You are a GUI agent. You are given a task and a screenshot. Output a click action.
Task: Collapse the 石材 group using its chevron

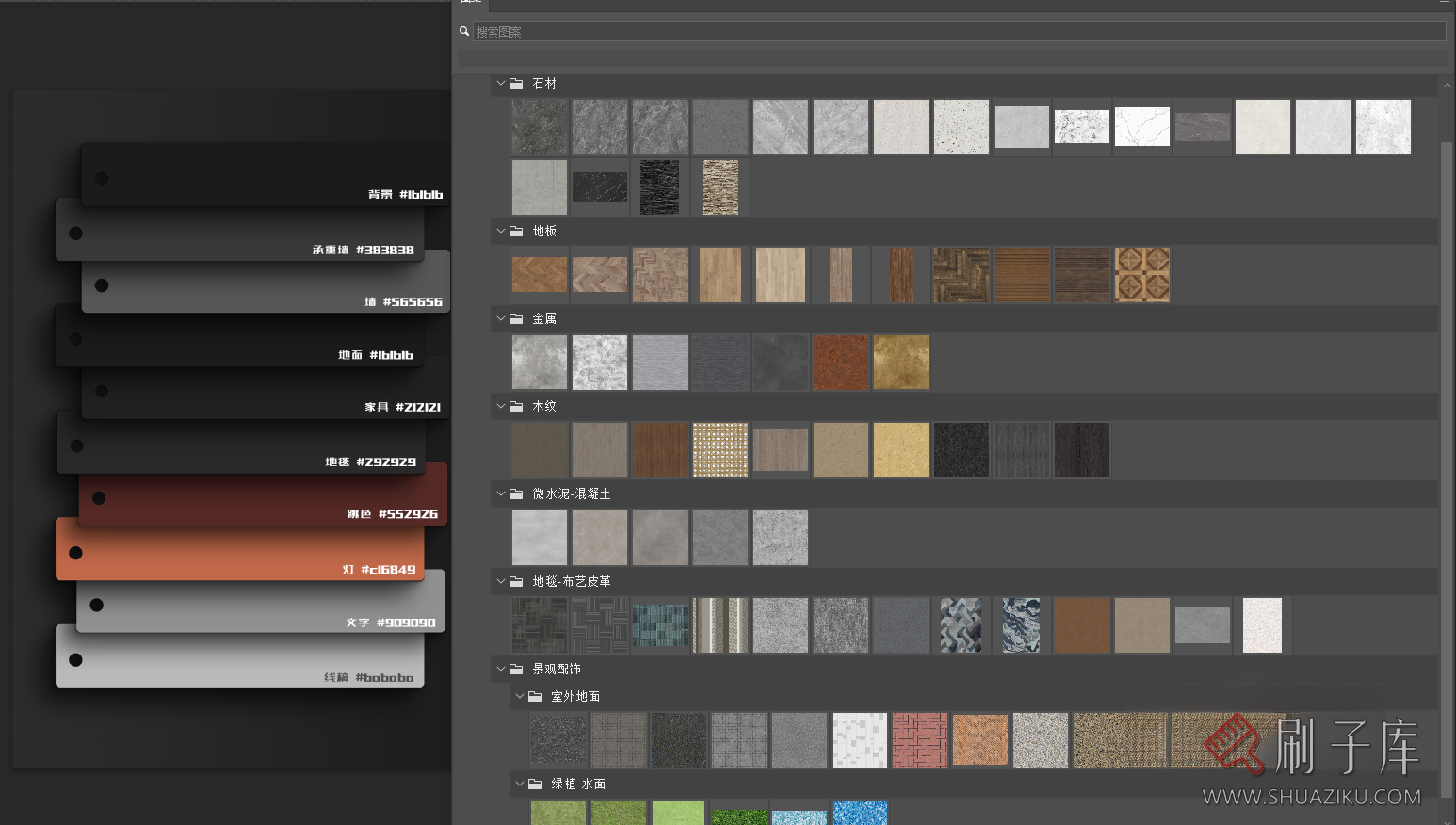[501, 83]
